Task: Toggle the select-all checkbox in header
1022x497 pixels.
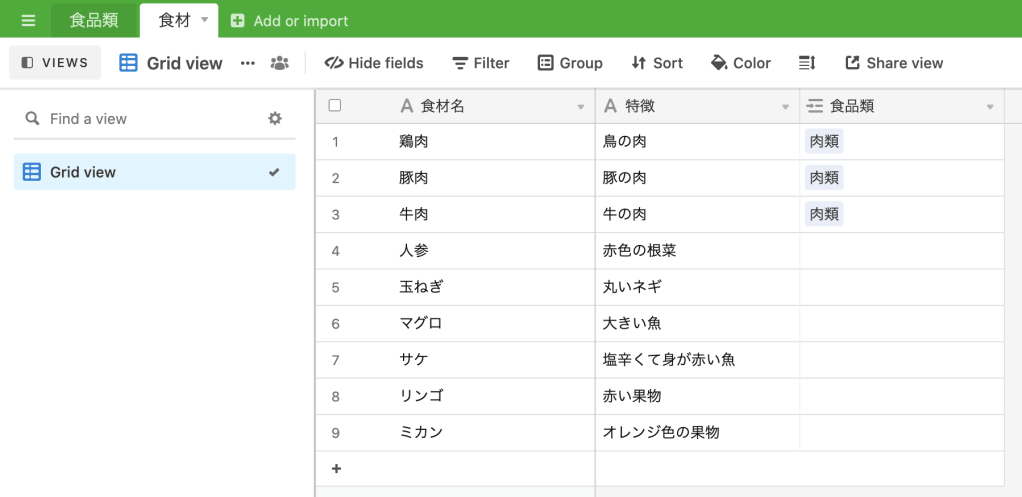Action: click(335, 106)
